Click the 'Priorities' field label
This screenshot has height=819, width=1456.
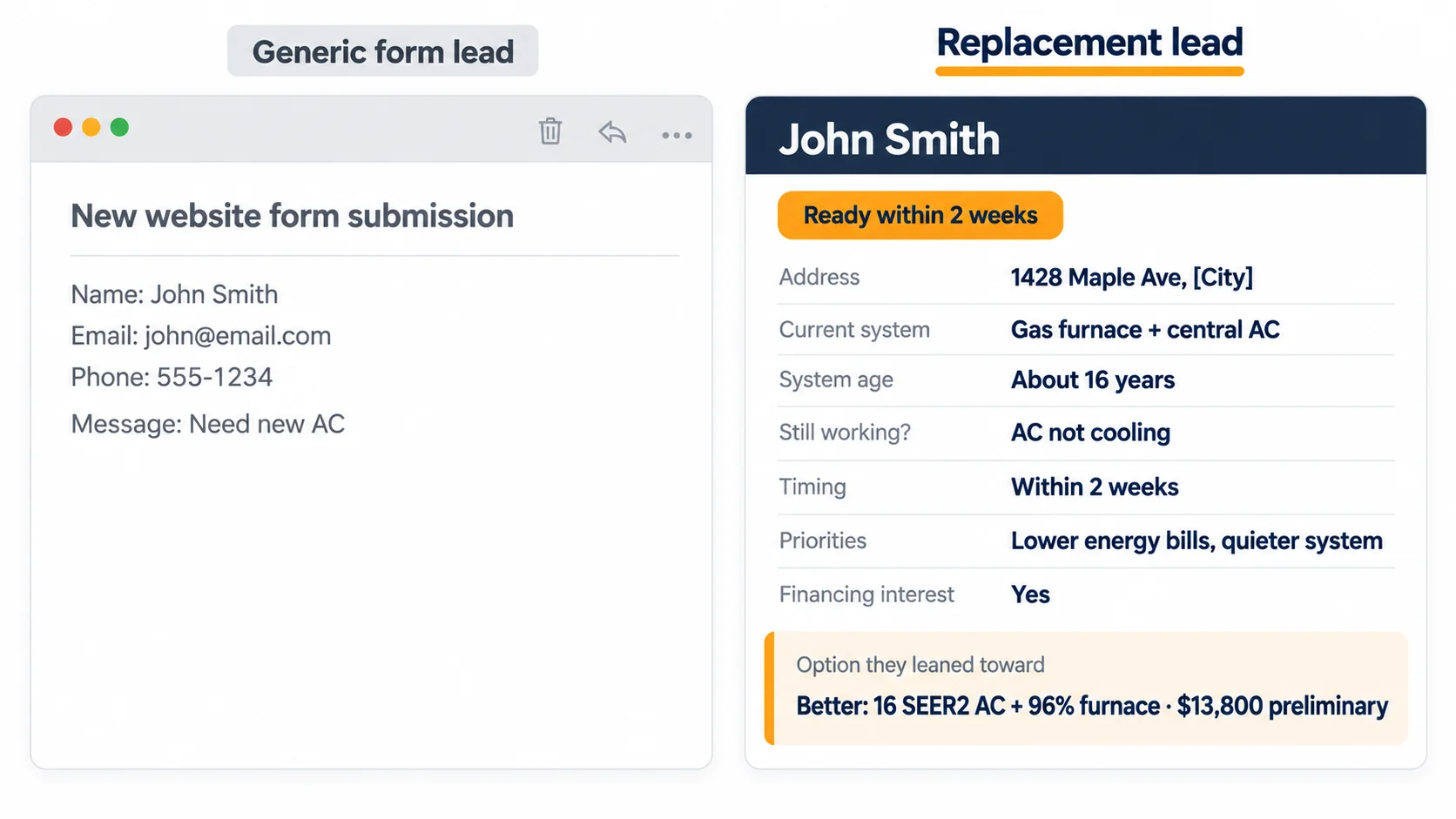823,540
